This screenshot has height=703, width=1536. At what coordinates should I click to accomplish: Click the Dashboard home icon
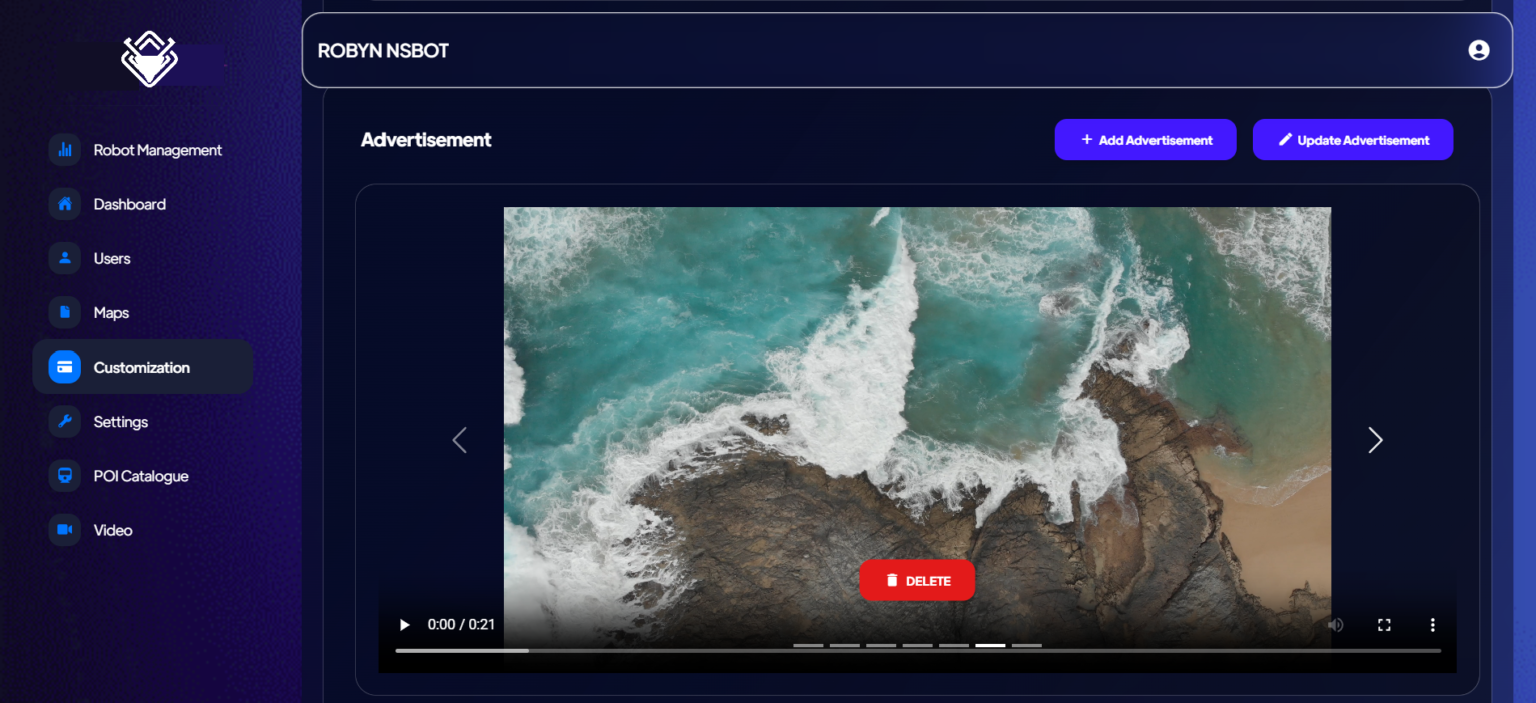tap(65, 204)
